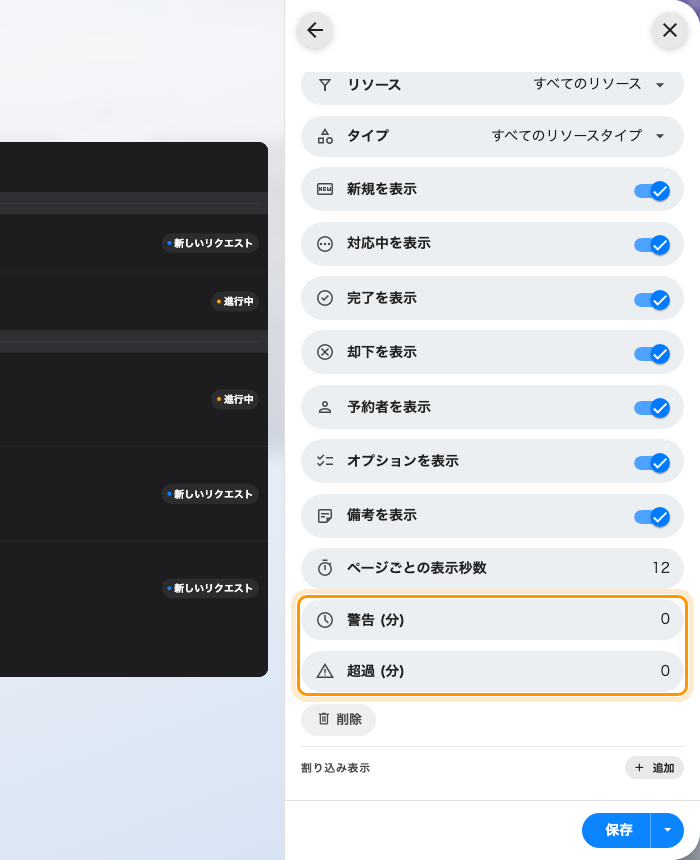Click the top 新しいリクエスト badge in the preview
The image size is (700, 860).
click(210, 243)
